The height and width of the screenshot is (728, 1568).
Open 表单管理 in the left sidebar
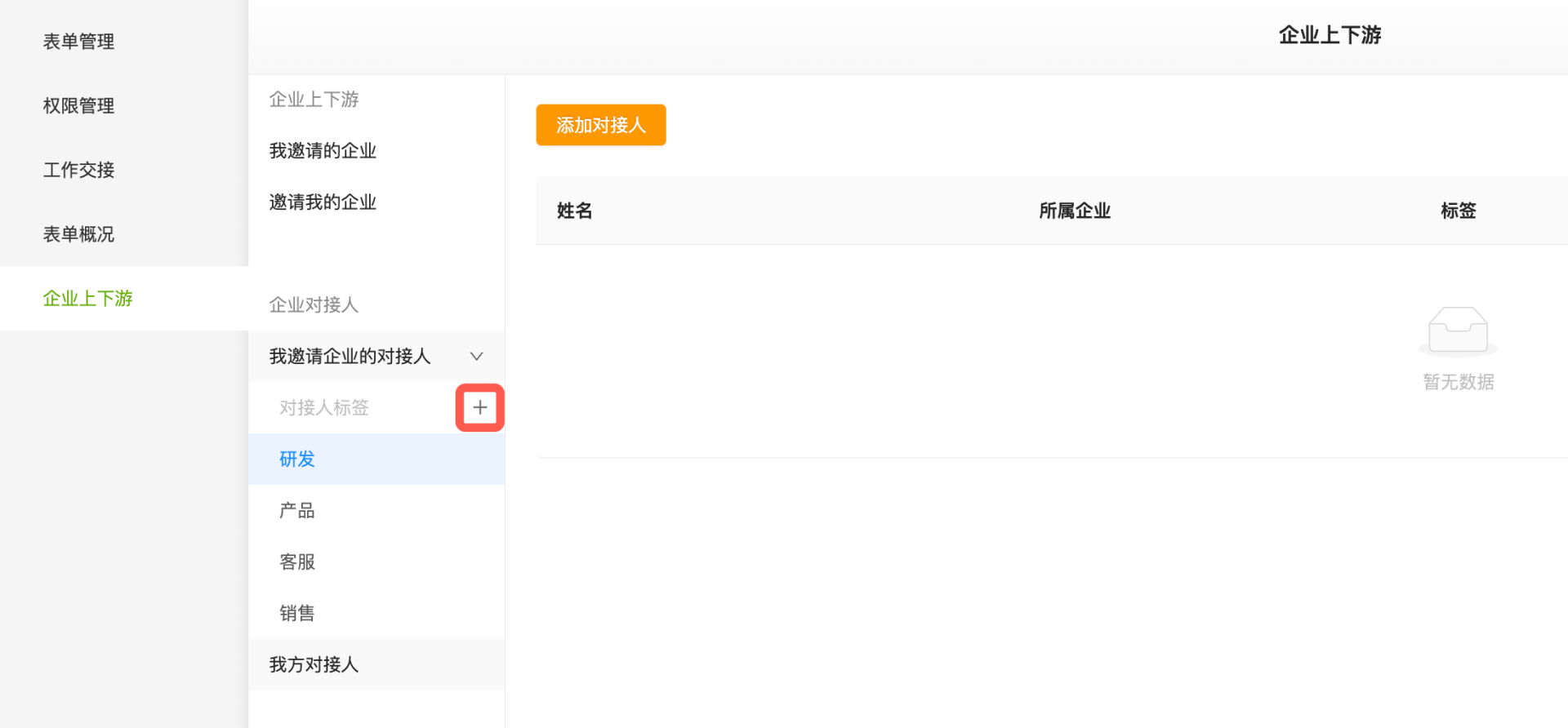[78, 42]
